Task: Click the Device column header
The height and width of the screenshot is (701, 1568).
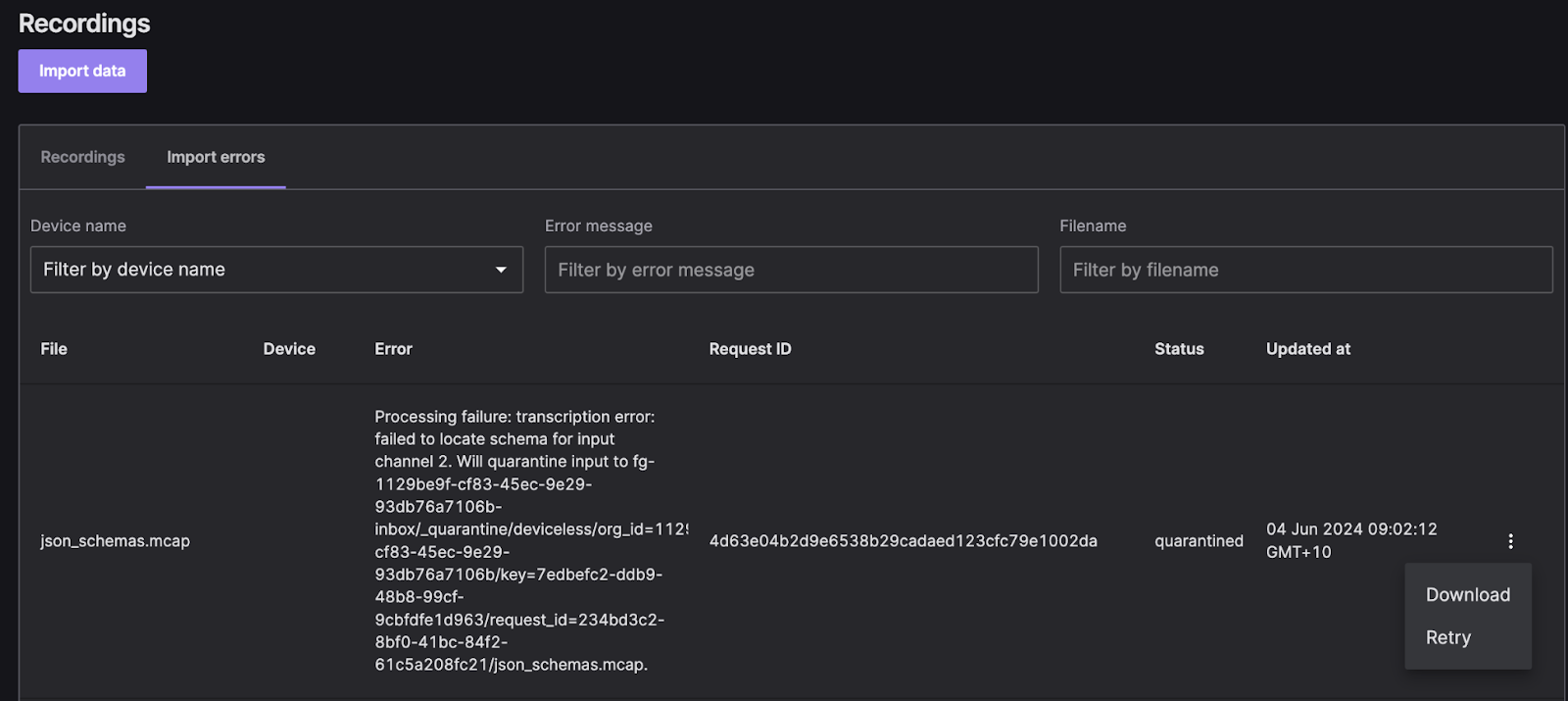Action: click(x=289, y=349)
